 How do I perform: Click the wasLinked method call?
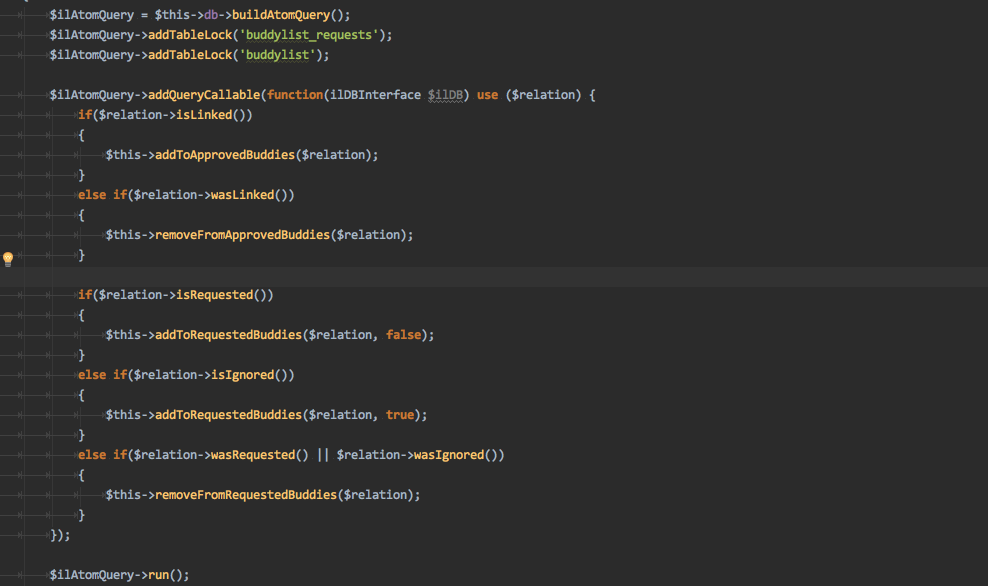click(x=241, y=195)
